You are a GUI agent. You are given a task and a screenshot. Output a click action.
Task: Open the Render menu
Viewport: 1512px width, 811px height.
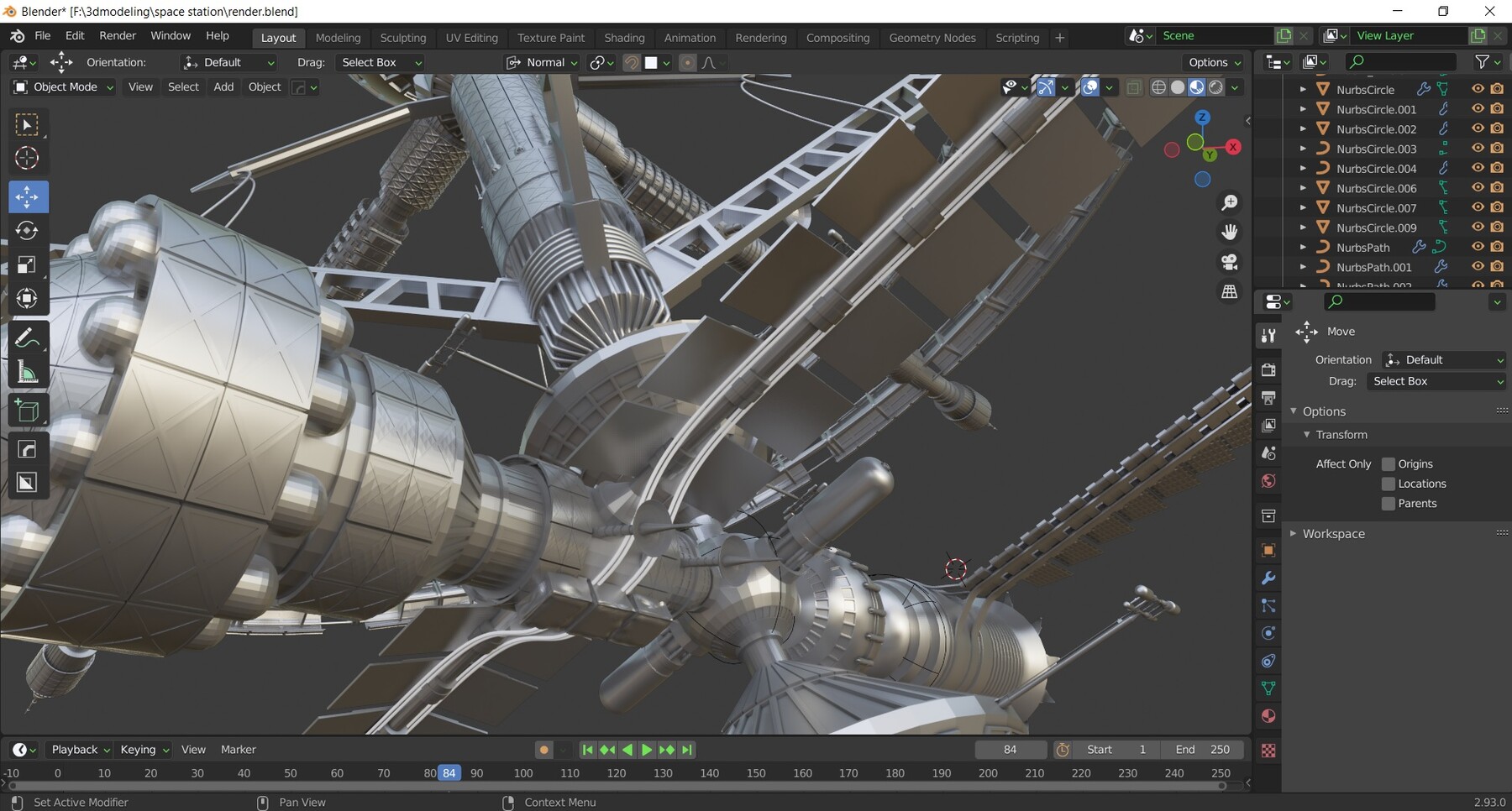118,35
